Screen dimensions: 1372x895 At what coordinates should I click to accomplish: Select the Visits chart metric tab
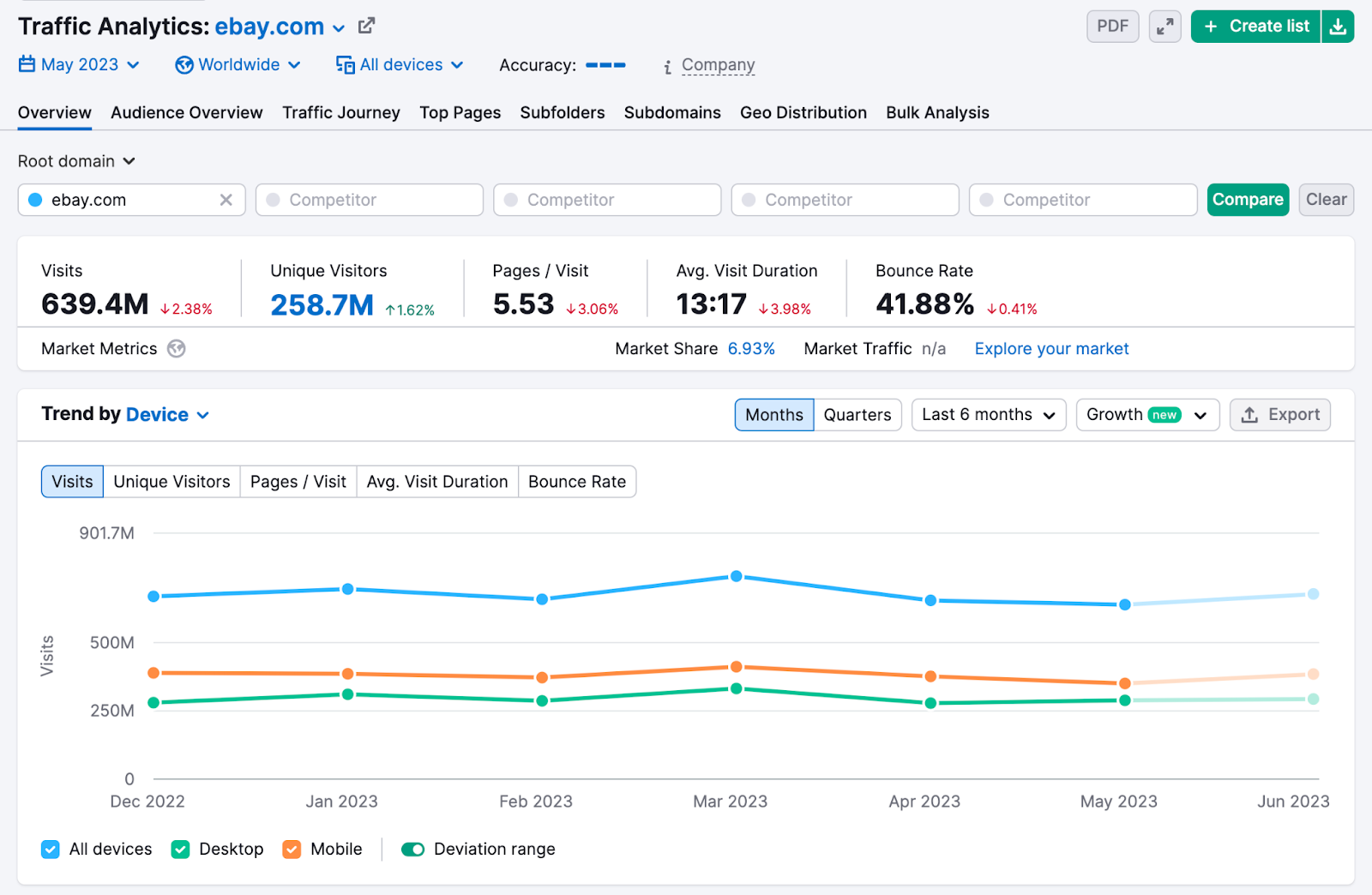coord(72,482)
